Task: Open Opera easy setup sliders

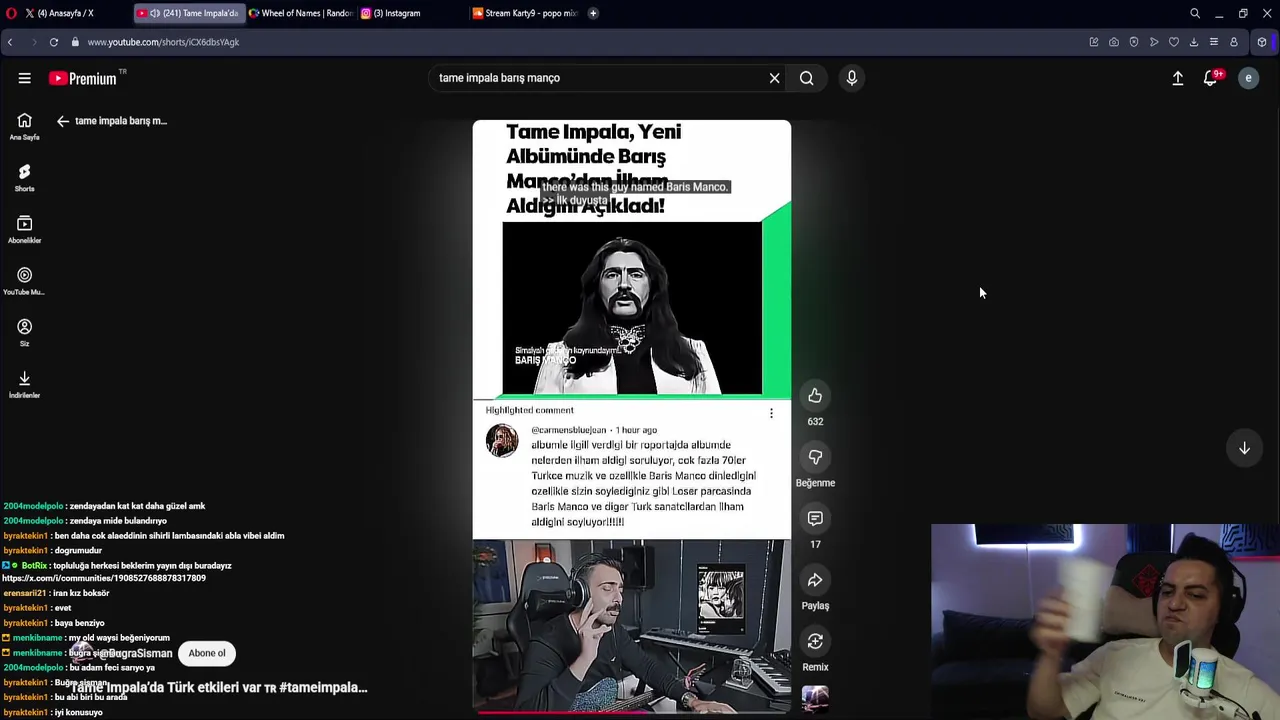Action: coord(1214,42)
